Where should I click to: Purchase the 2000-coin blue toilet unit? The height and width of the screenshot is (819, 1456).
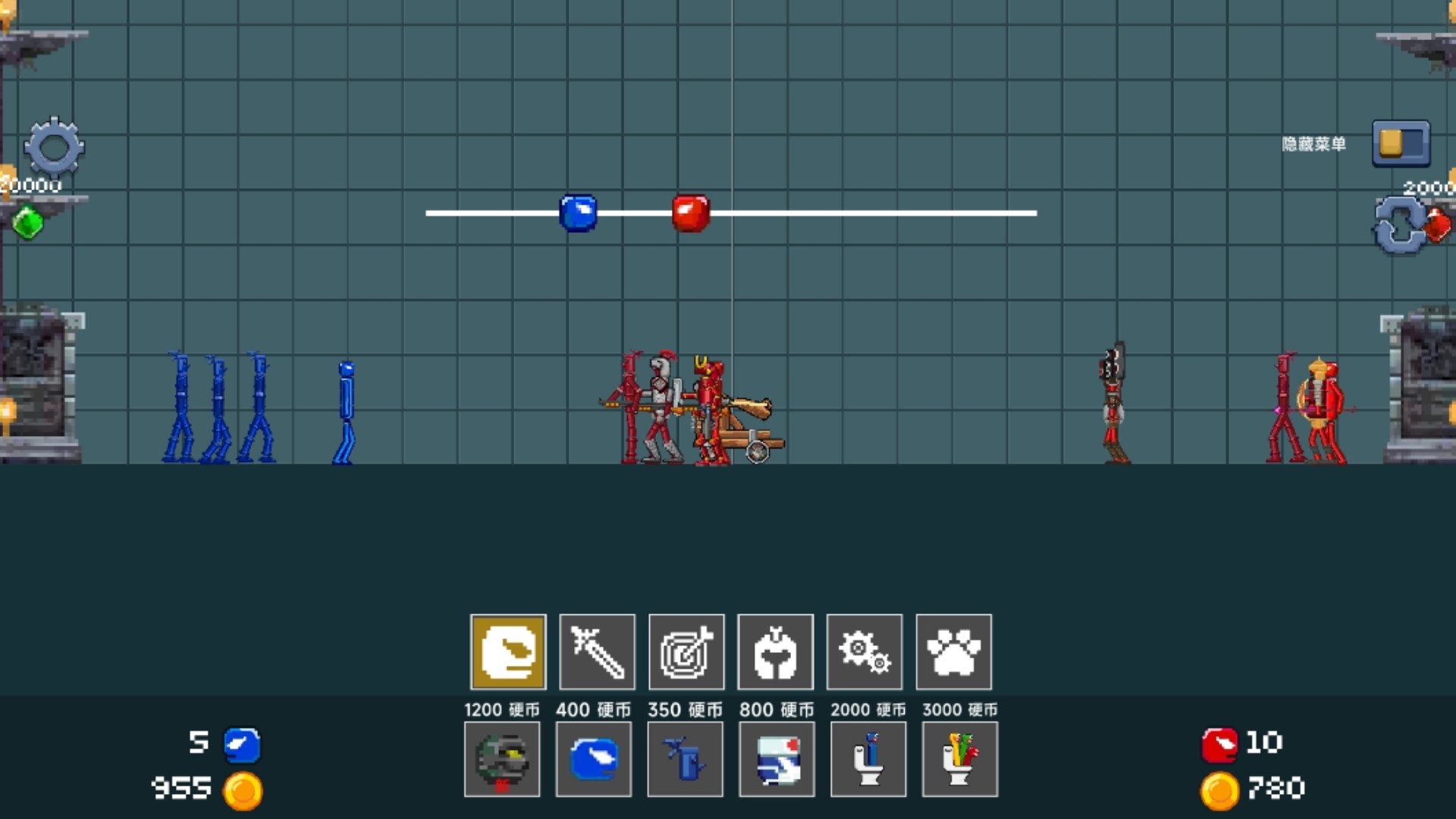click(868, 759)
